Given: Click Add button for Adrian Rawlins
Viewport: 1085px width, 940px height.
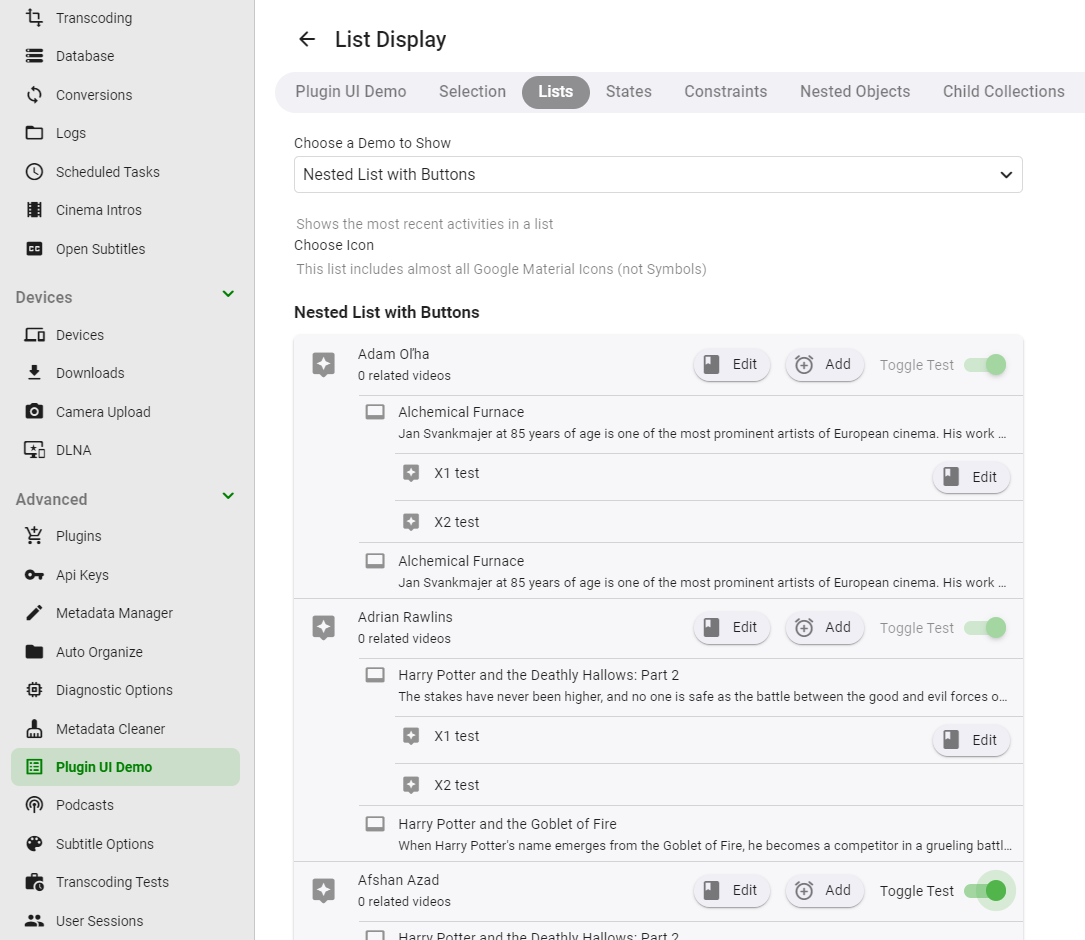Looking at the screenshot, I should 824,628.
